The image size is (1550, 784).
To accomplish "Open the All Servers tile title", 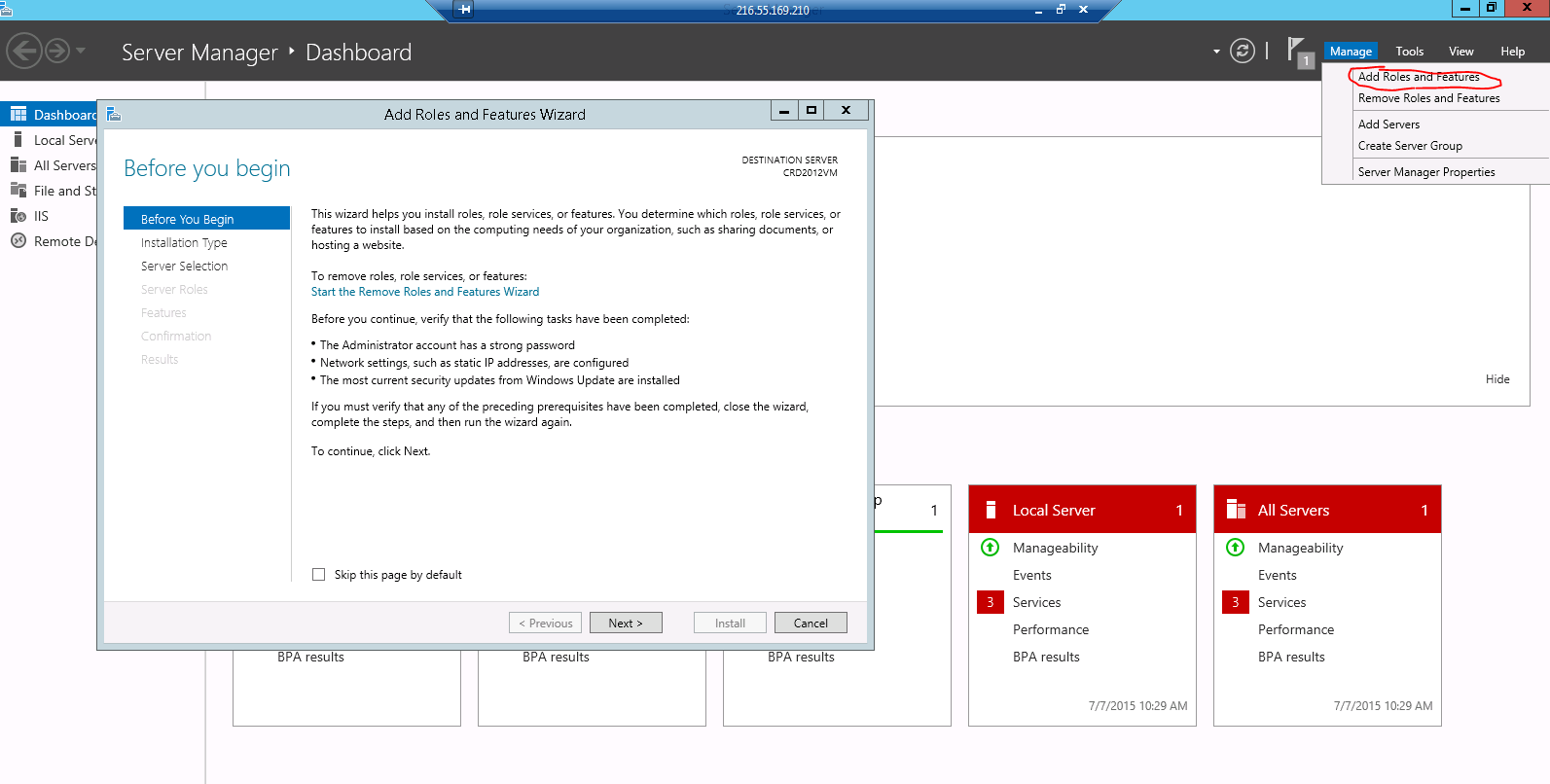I will [x=1293, y=511].
